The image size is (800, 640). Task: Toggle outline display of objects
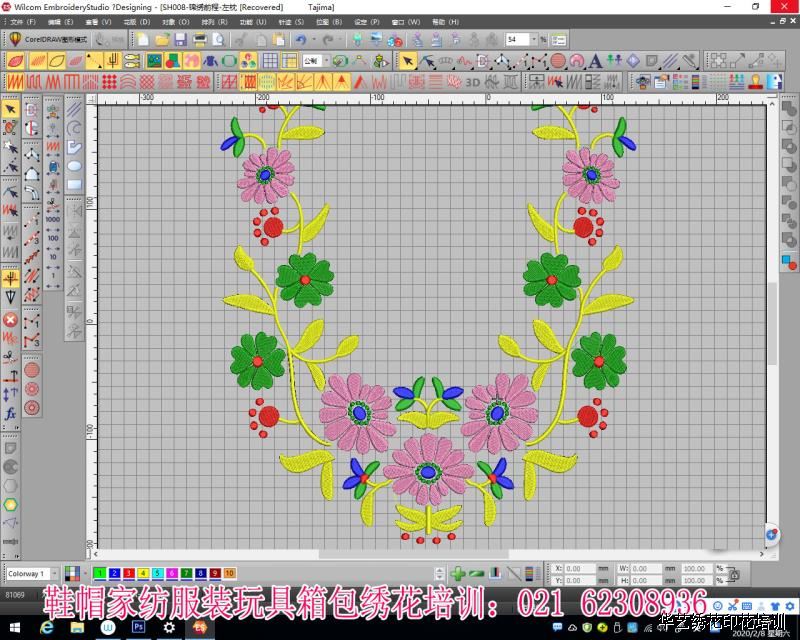click(56, 61)
